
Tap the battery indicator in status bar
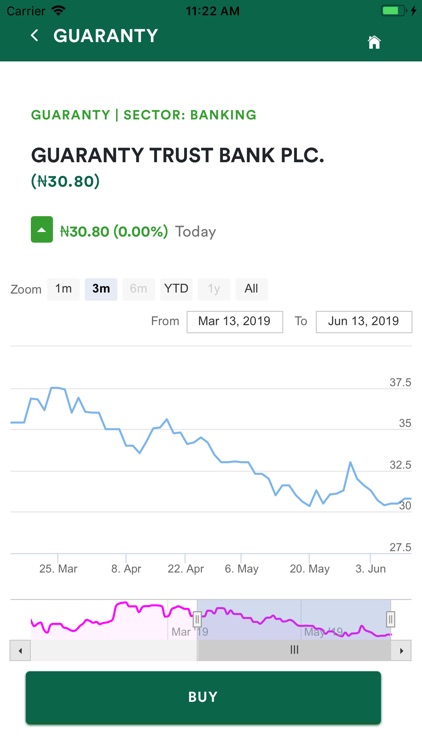[393, 10]
